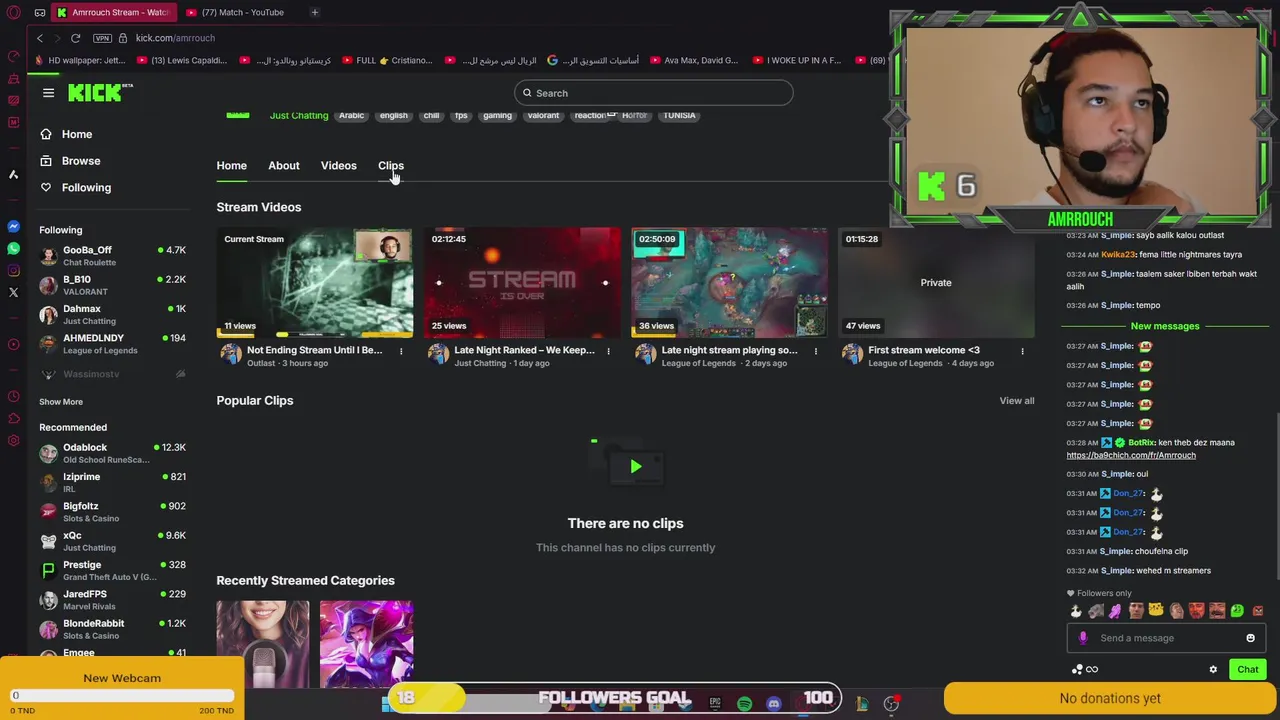Open Instagram in Opera sidebar
Viewport: 1280px width, 720px height.
(13, 270)
